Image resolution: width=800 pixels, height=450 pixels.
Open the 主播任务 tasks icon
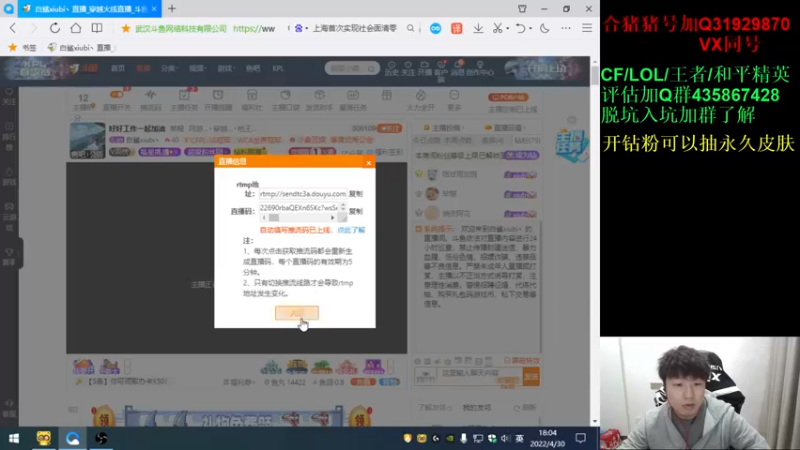coord(184,100)
